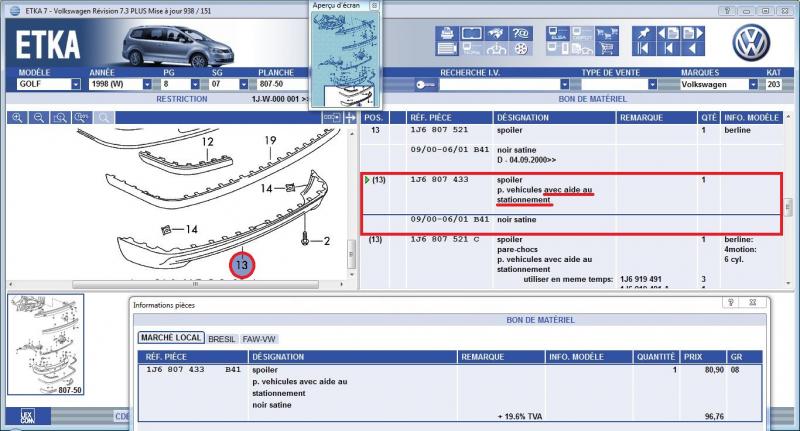800x431 pixels.
Task: Click the REMARQUE column header in parts list
Action: tap(656, 118)
